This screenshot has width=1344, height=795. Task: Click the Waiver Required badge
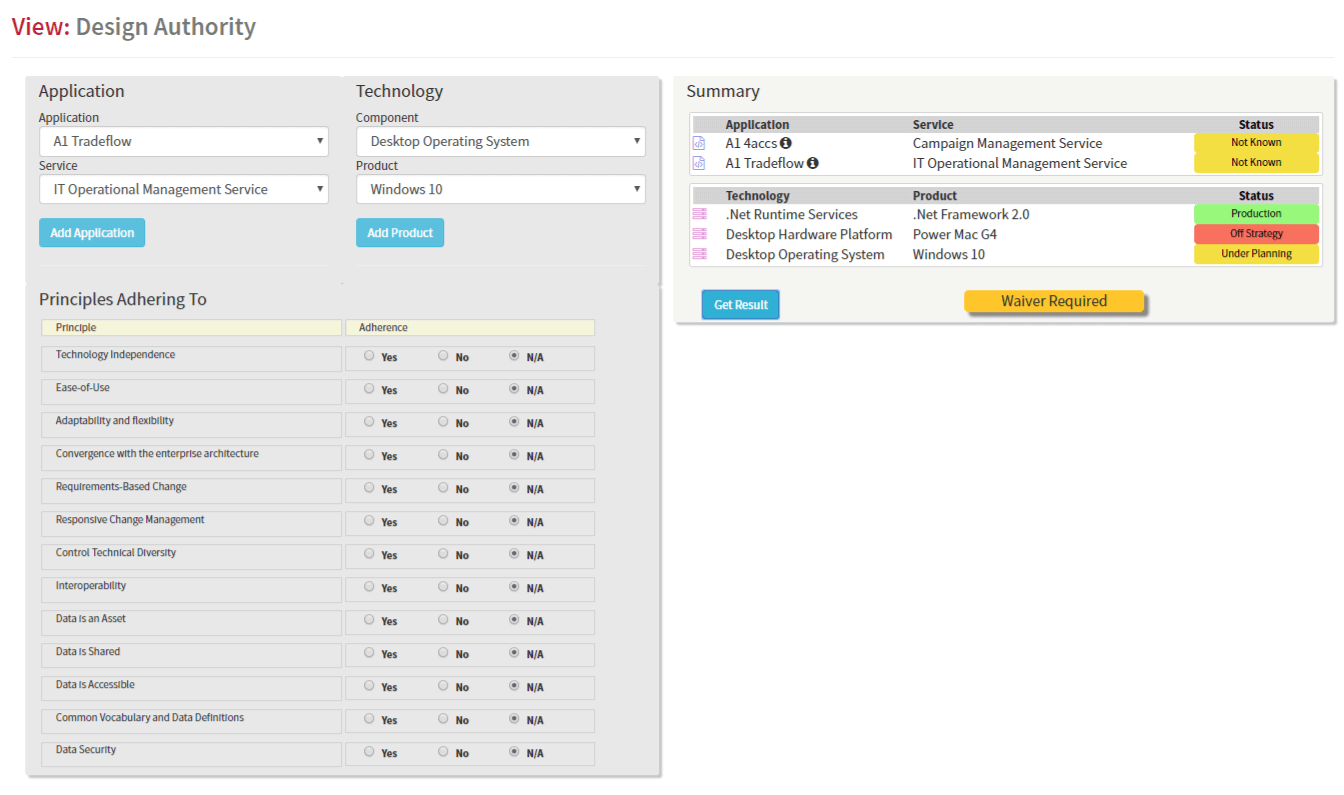click(x=1054, y=301)
